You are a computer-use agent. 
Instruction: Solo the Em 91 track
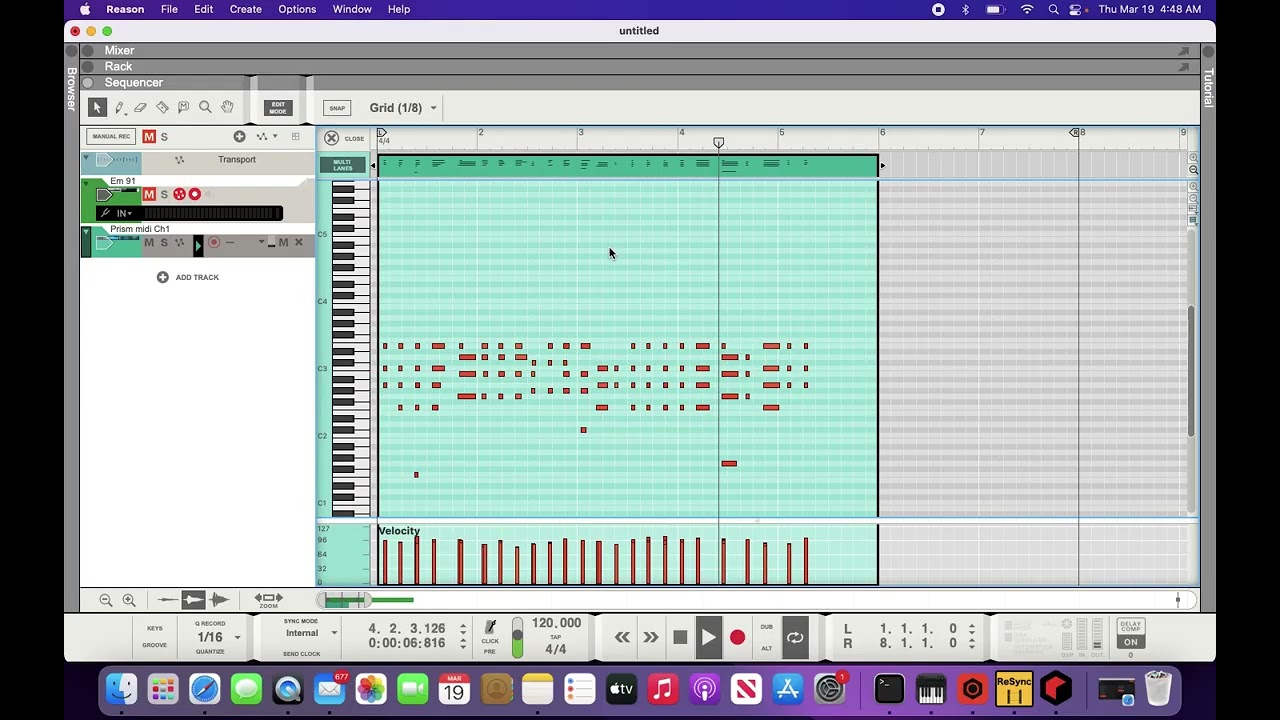(164, 194)
